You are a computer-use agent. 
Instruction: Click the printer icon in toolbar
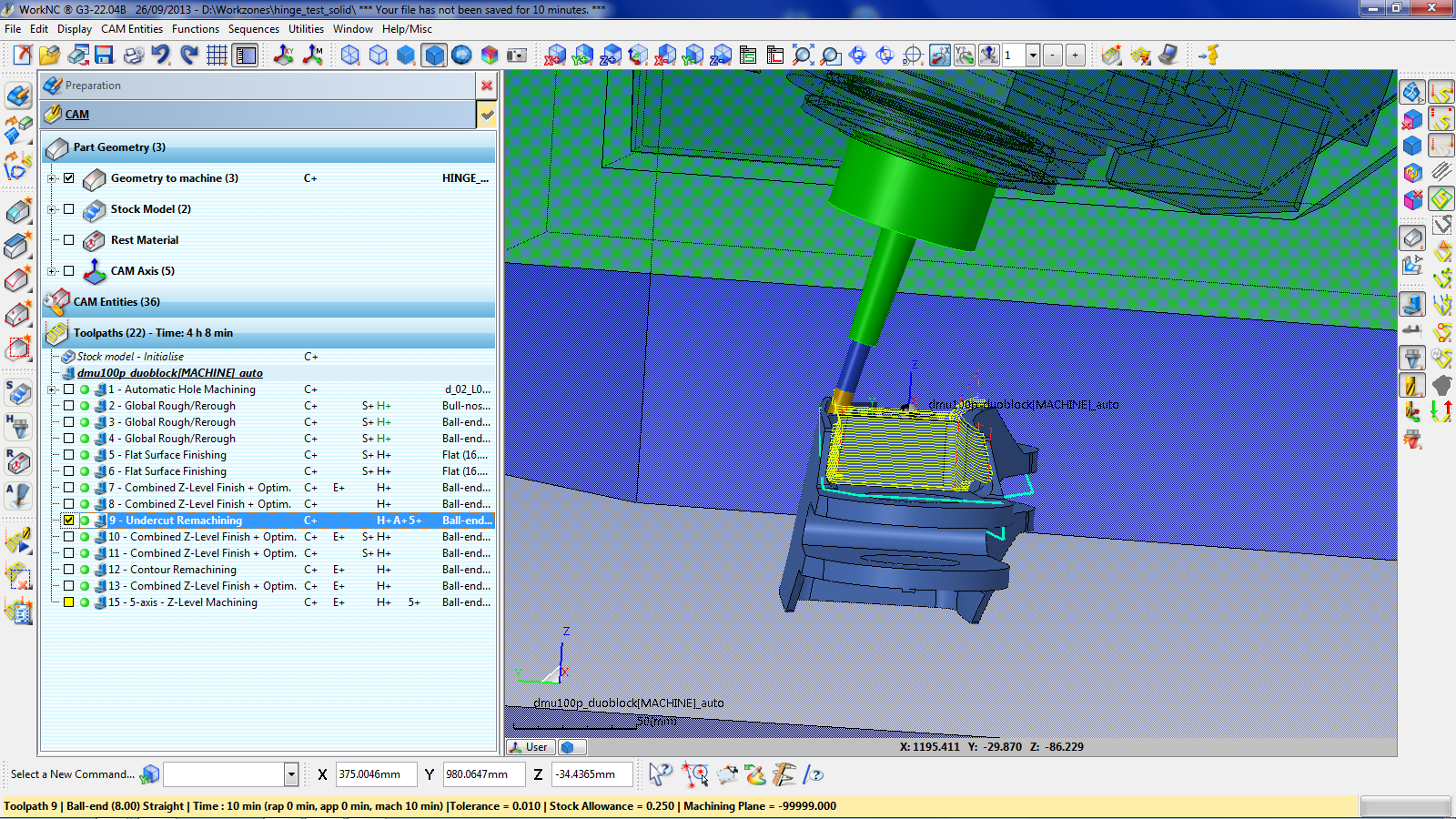pos(133,56)
